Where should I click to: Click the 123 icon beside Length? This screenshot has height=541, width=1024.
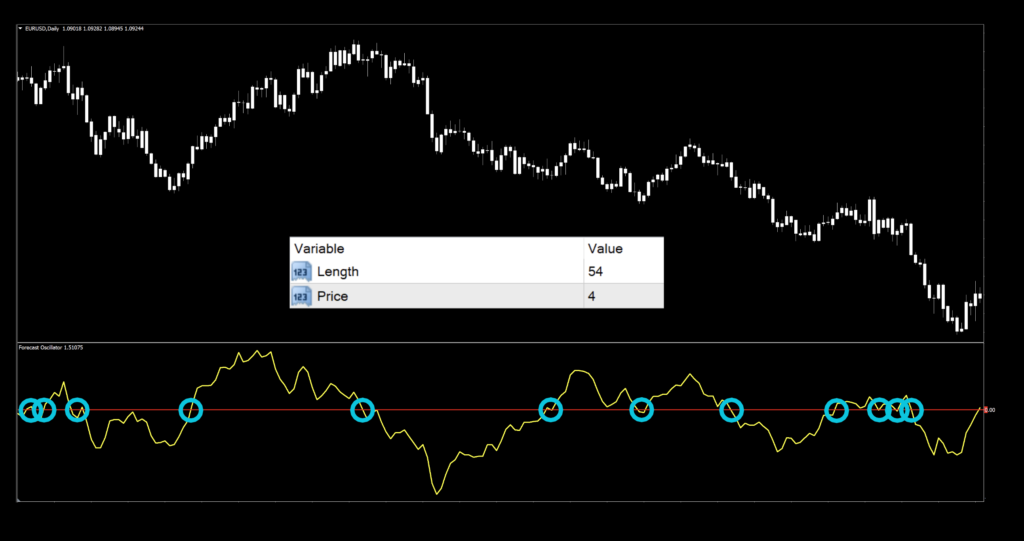pyautogui.click(x=301, y=272)
